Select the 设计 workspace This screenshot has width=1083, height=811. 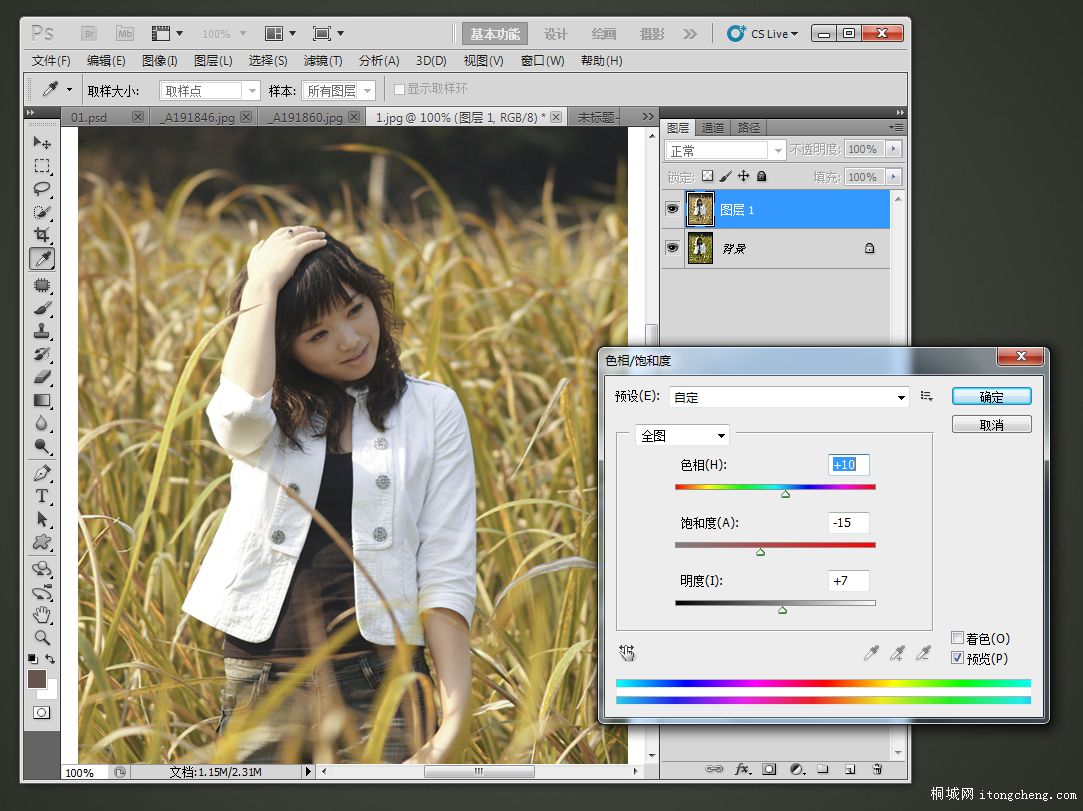click(x=555, y=34)
